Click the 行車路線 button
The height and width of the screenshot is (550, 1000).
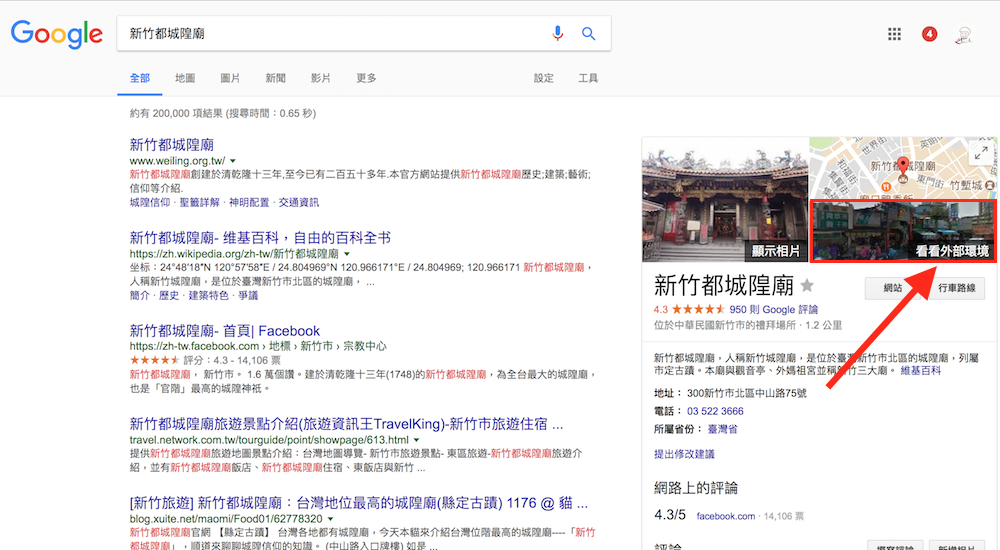point(957,288)
